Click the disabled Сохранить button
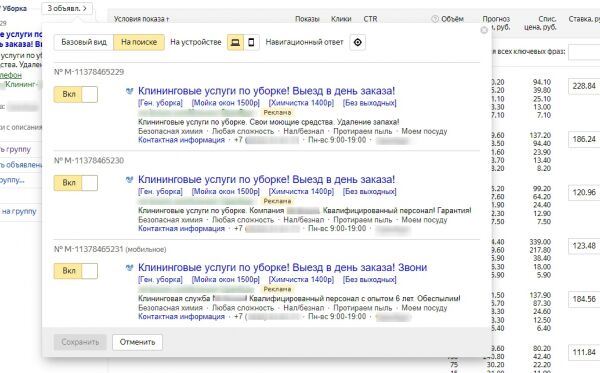This screenshot has height=373, width=600. coord(80,342)
